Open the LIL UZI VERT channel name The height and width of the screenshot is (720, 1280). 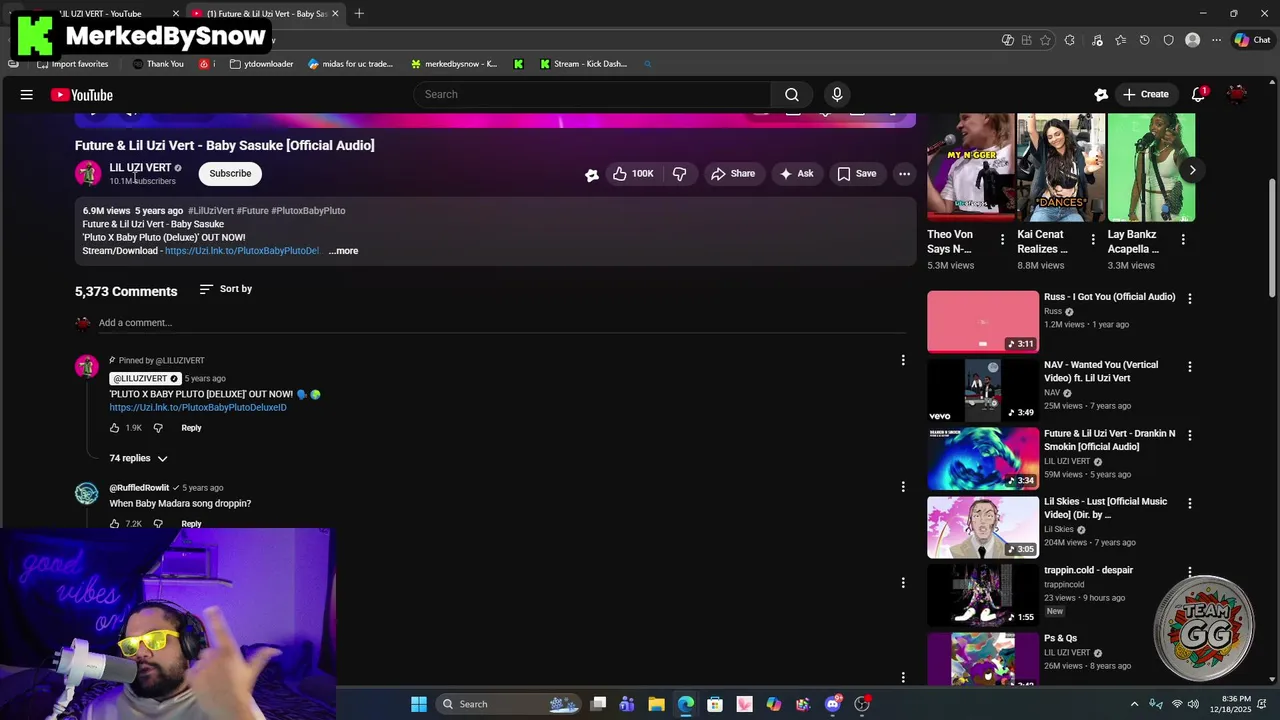coord(140,167)
